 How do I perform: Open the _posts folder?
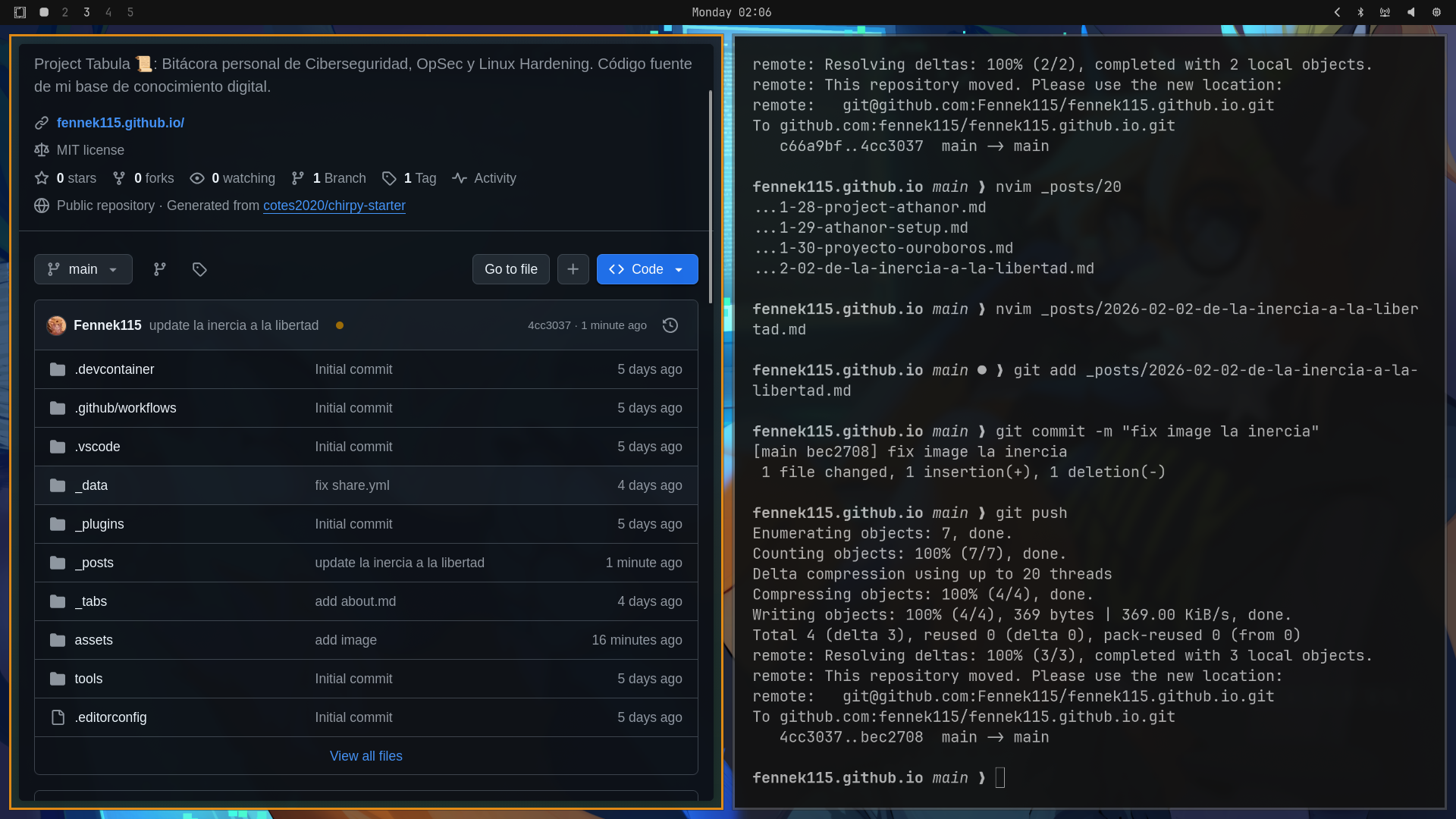point(94,563)
